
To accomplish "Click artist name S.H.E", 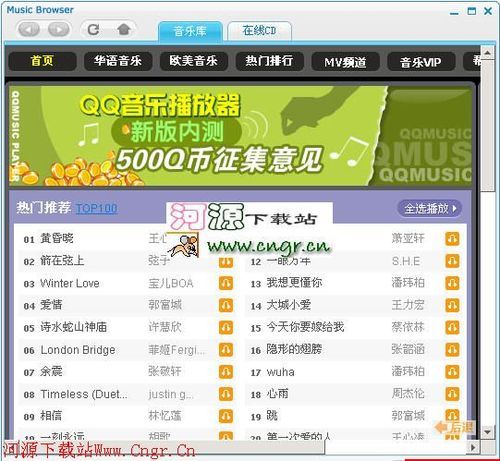I will click(x=406, y=261).
